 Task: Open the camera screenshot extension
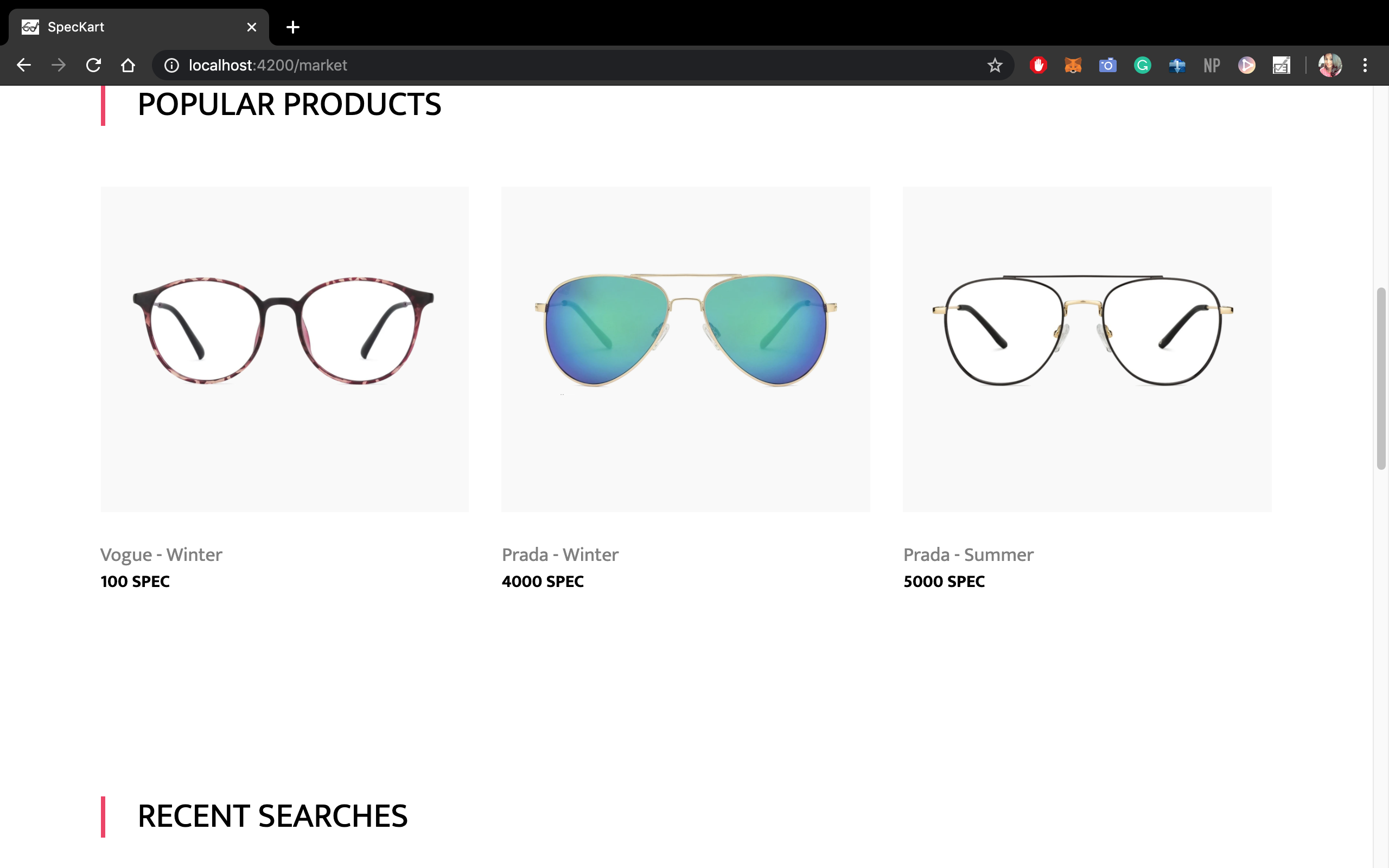tap(1107, 65)
